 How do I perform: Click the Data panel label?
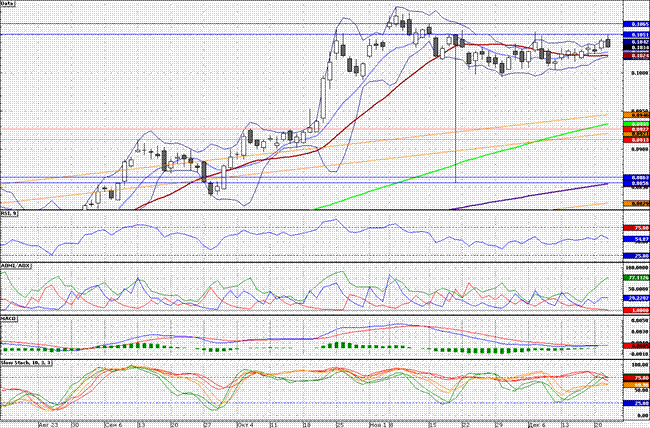pyautogui.click(x=8, y=3)
